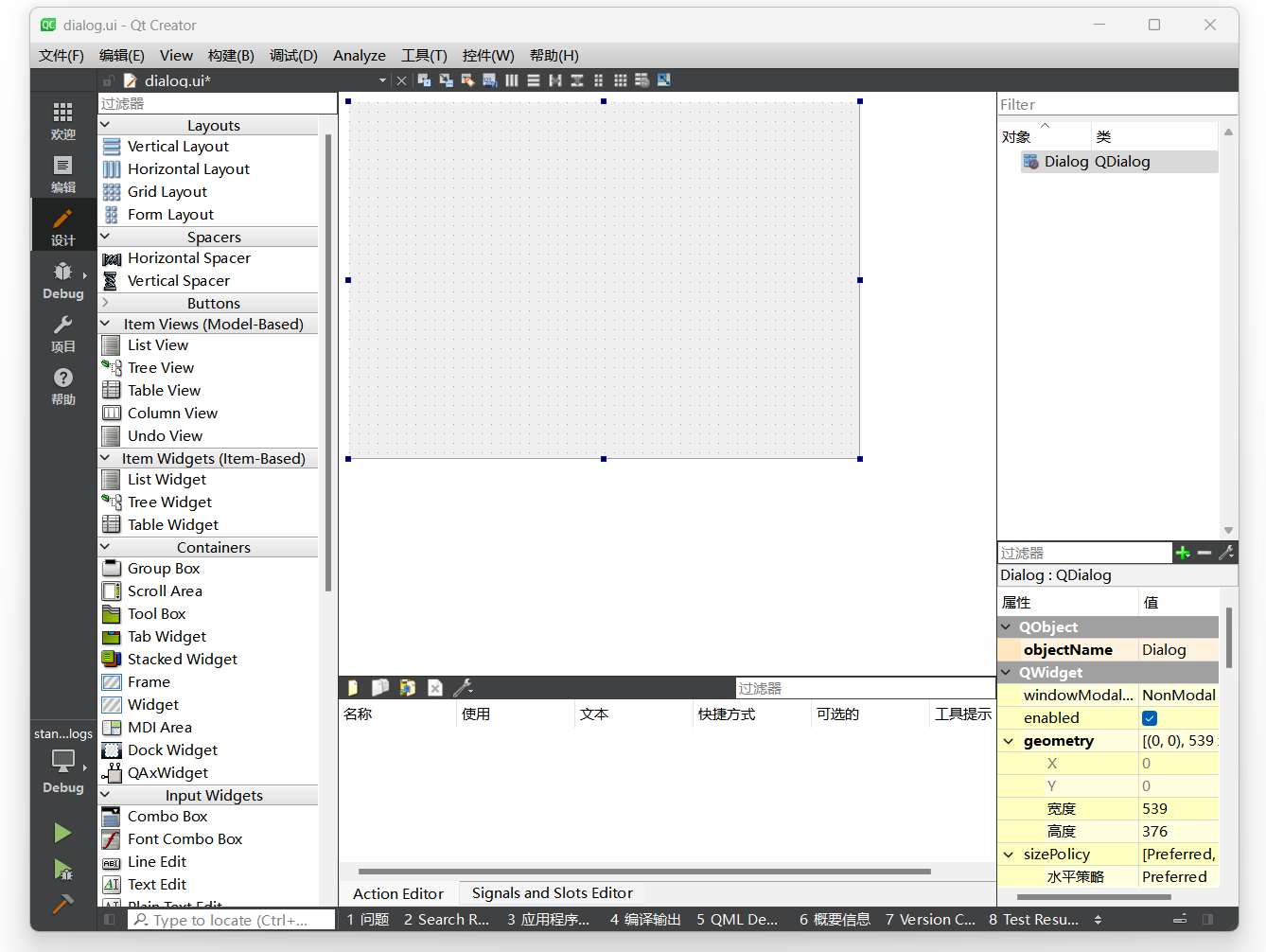The width and height of the screenshot is (1266, 952).
Task: Click the Object Inspector Filter field
Action: (1117, 104)
